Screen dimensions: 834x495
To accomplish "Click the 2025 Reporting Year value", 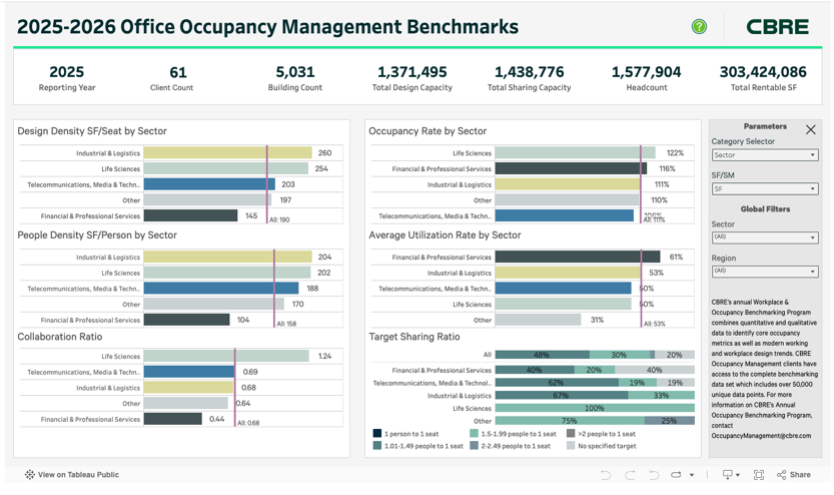I will point(66,72).
